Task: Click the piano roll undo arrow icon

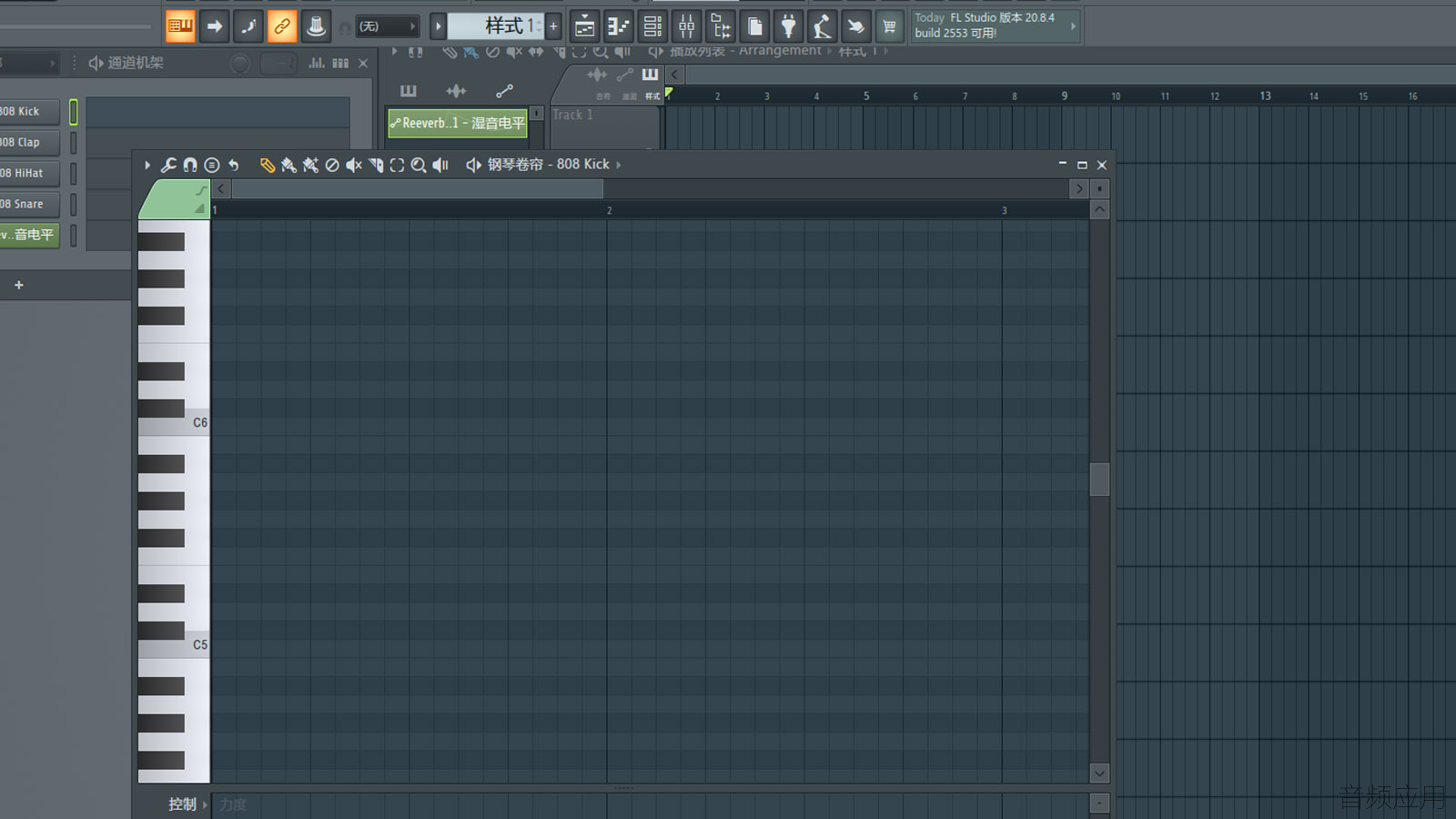Action: [x=234, y=165]
